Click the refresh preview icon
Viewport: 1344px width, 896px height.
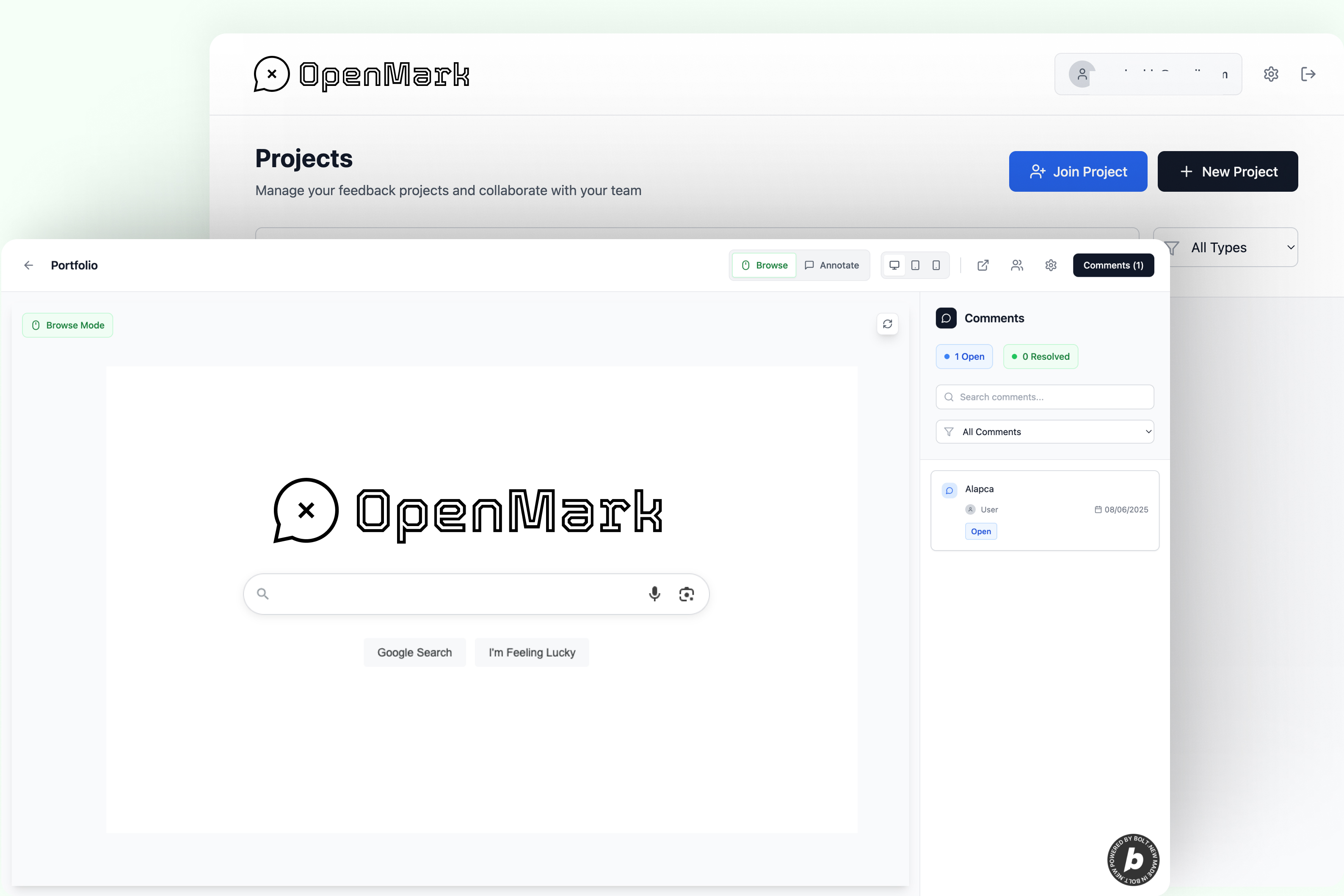887,324
